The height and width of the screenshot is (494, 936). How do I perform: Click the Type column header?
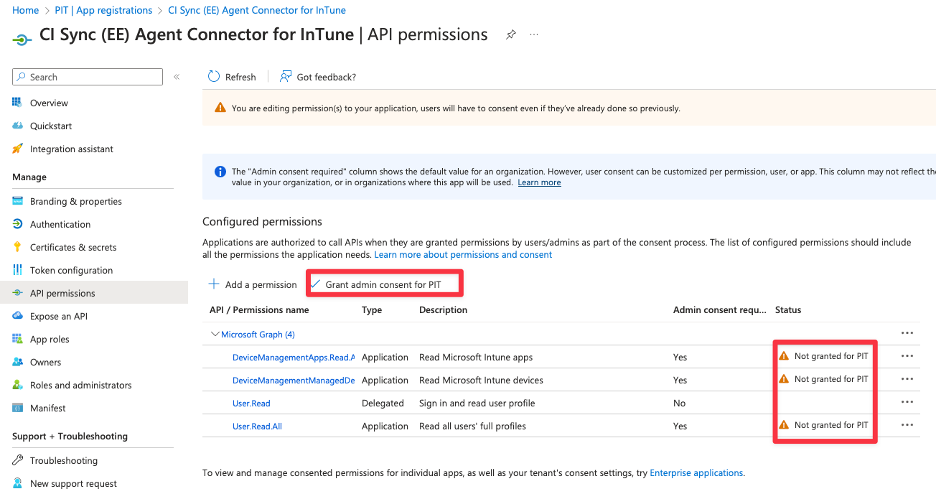372,310
